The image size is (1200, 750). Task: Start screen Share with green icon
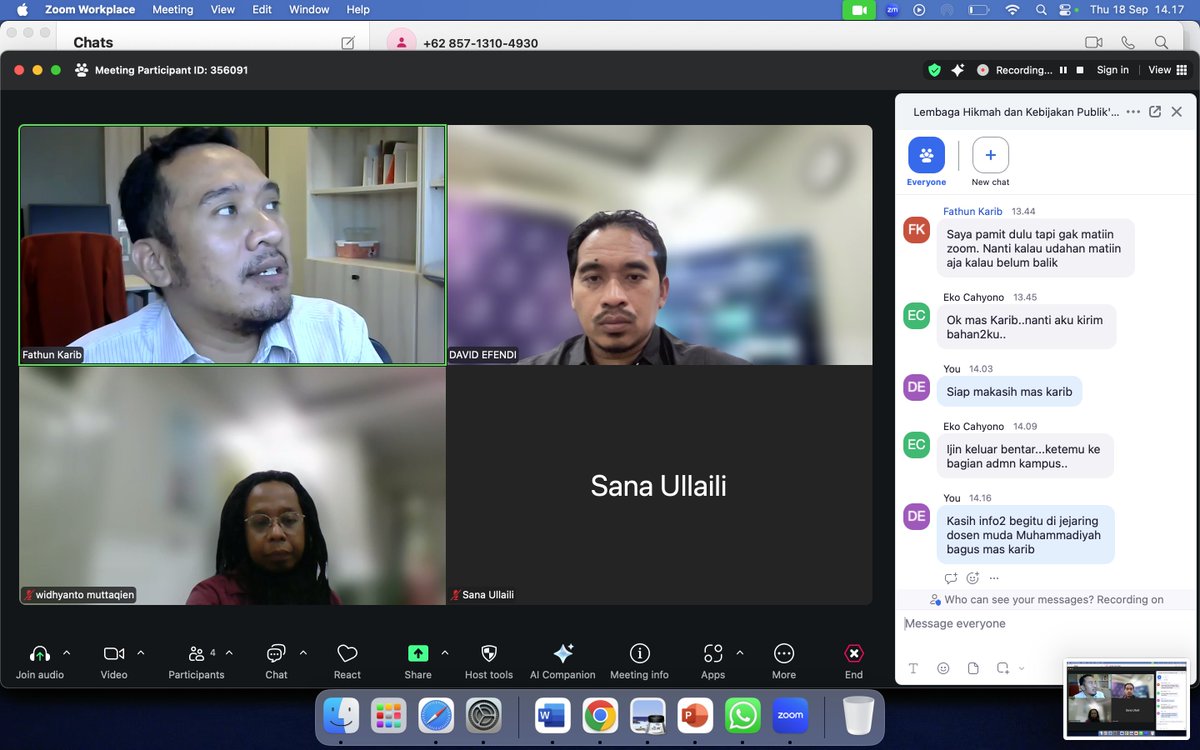[x=418, y=653]
